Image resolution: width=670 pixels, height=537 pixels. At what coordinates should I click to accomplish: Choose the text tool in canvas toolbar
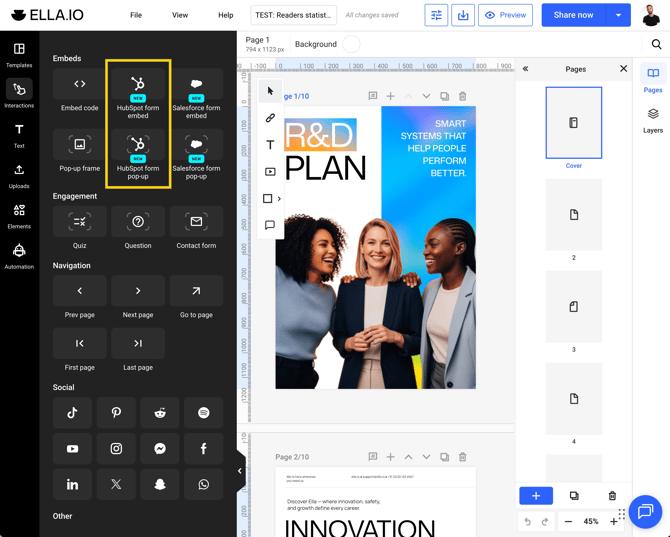270,145
